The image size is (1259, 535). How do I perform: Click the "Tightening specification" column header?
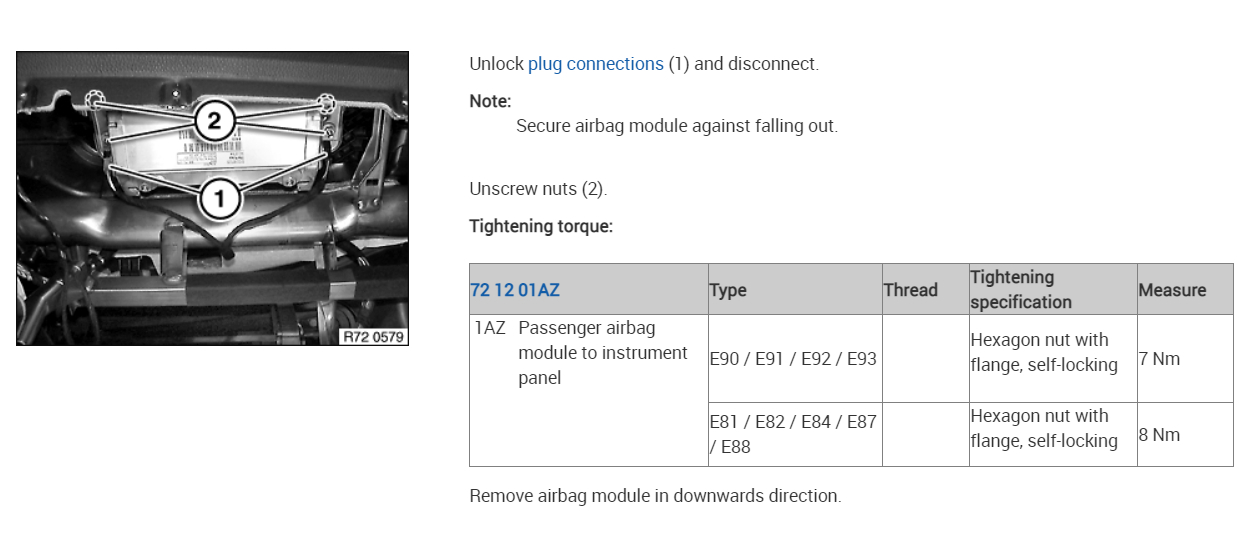1020,289
